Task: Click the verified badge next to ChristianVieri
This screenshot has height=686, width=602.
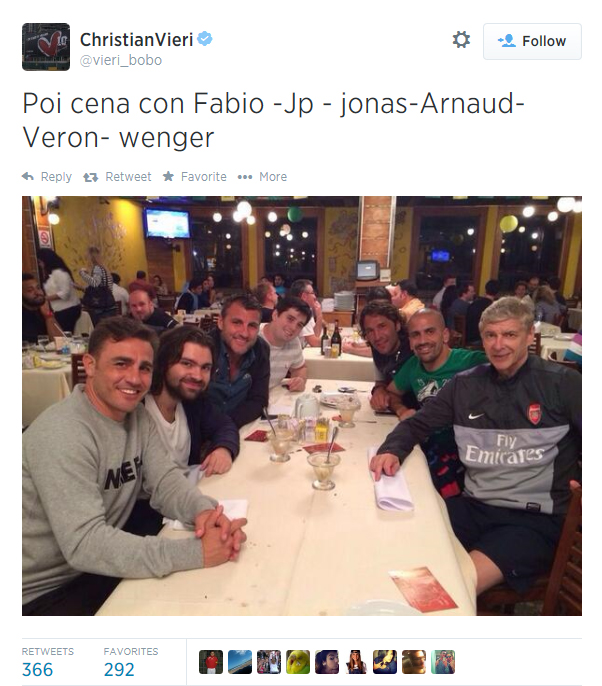Action: point(205,39)
